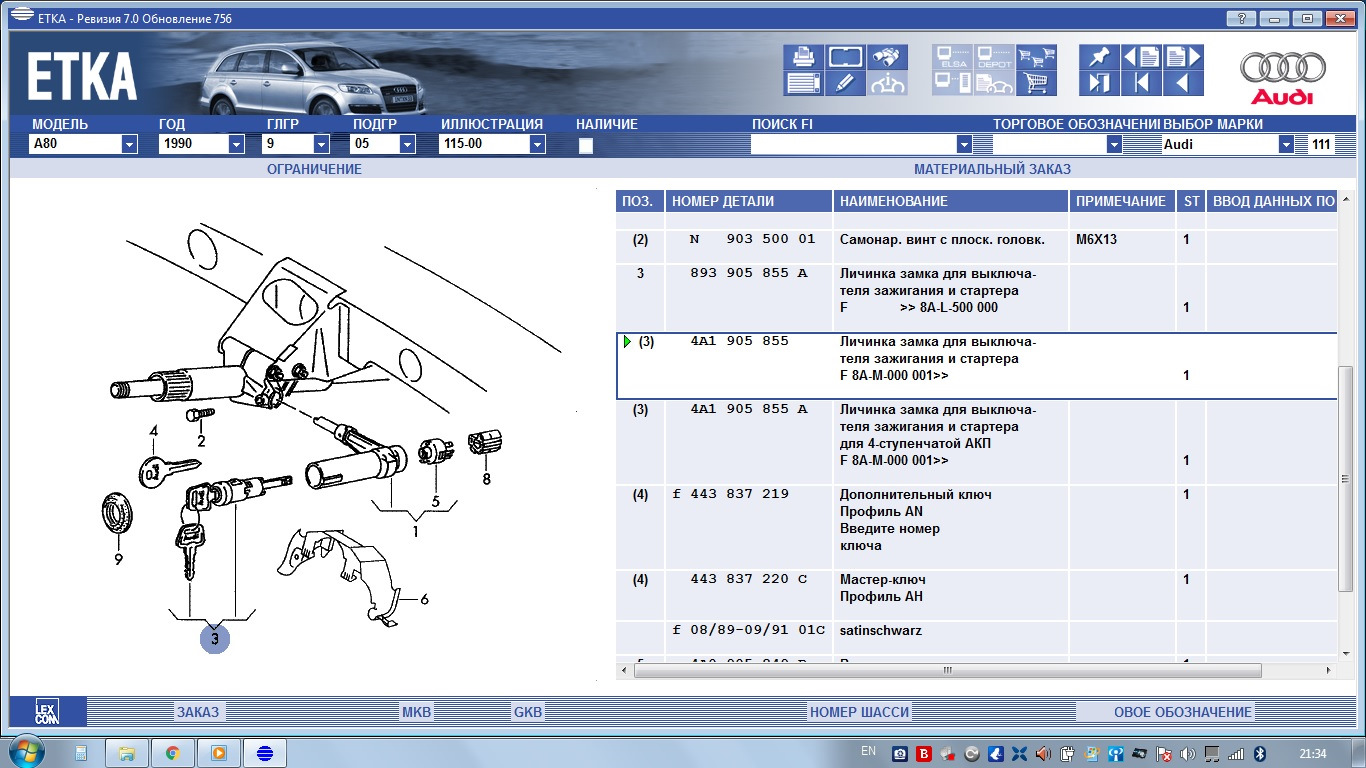The width and height of the screenshot is (1366, 768).
Task: Click the printer icon in toolbar
Action: pyautogui.click(x=803, y=57)
